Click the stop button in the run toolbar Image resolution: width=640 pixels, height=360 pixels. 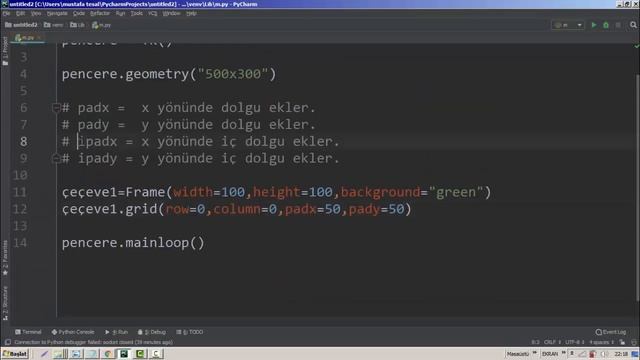pyautogui.click(x=618, y=25)
